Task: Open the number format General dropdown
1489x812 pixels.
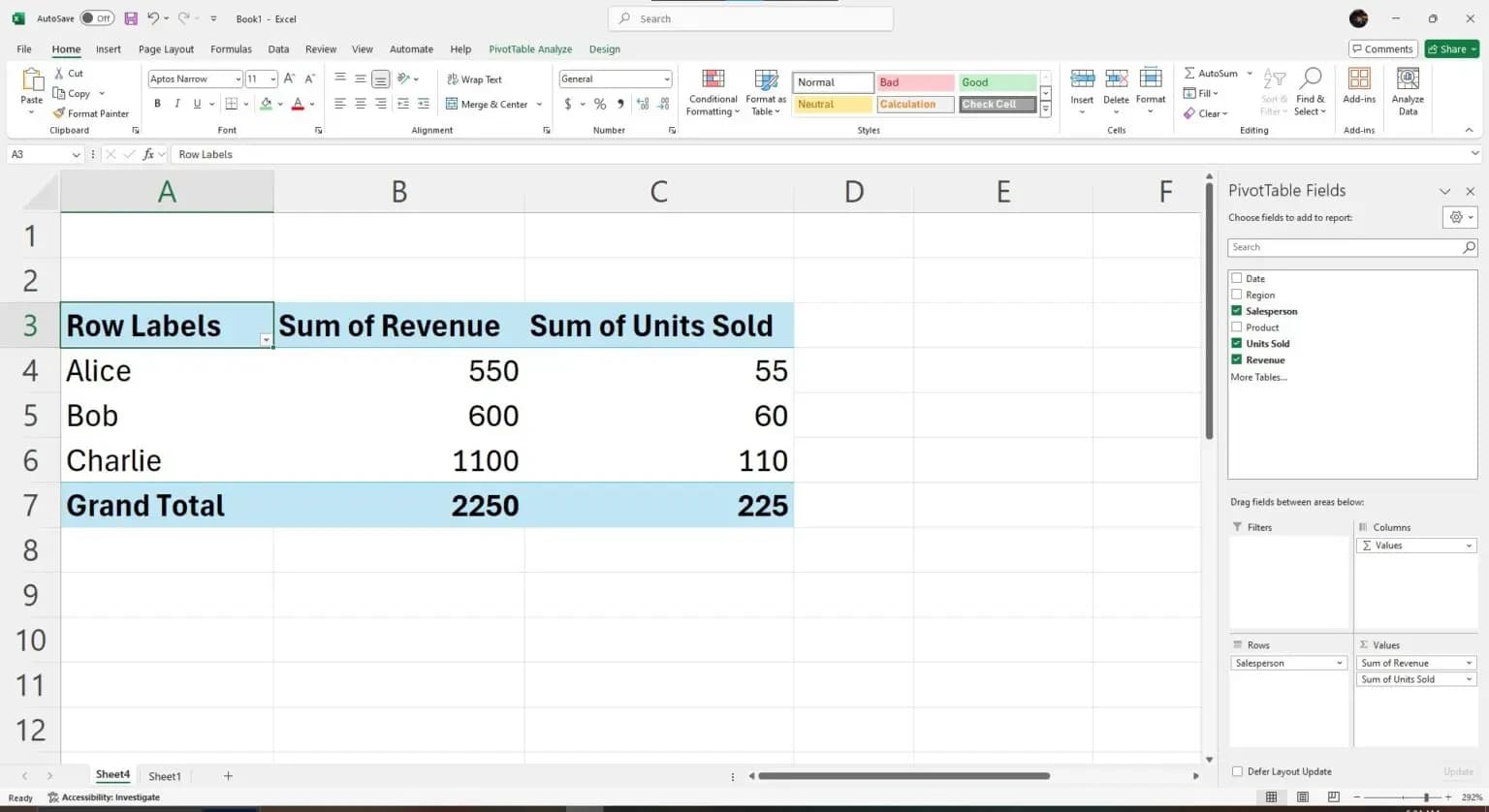Action: (x=667, y=79)
